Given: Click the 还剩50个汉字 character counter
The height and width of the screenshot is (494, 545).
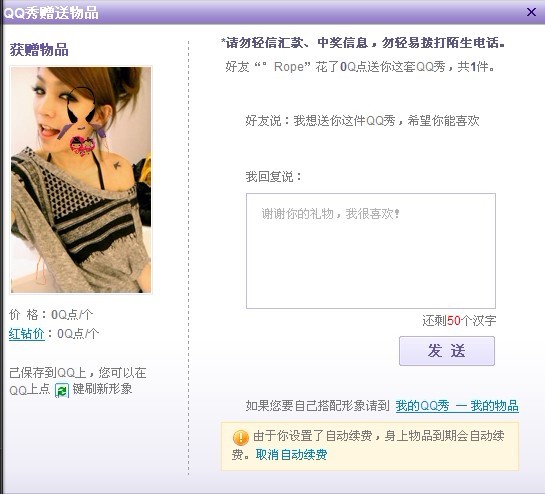Looking at the screenshot, I should pos(459,320).
